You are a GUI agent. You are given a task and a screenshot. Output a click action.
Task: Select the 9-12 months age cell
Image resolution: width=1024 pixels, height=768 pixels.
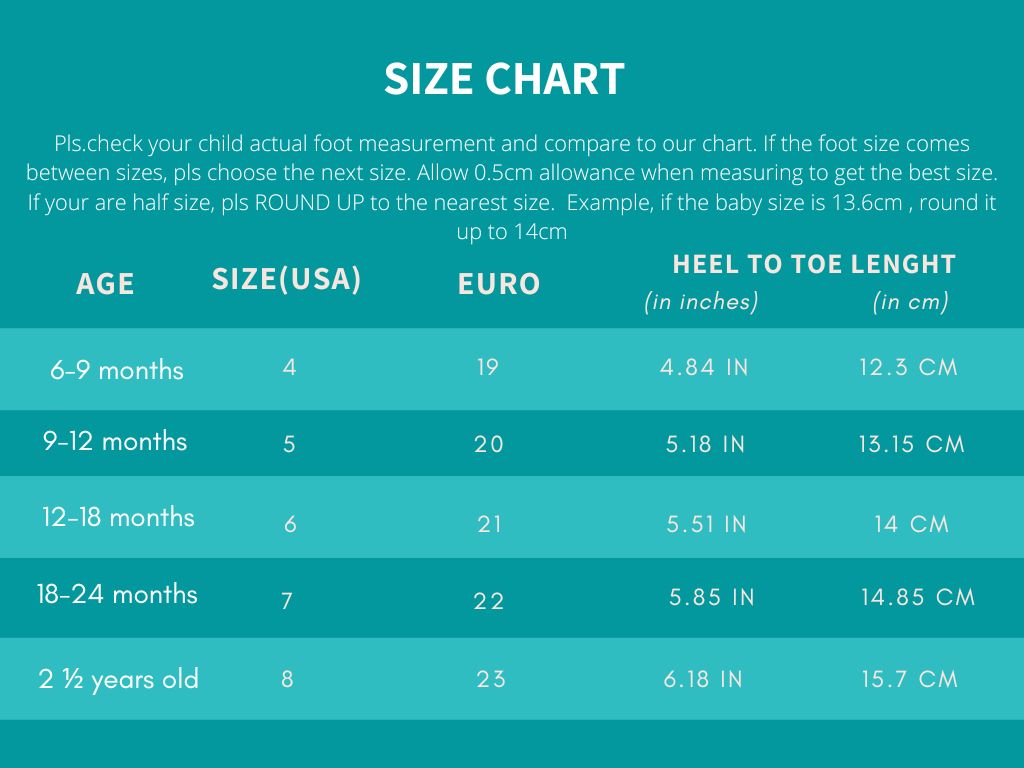115,441
